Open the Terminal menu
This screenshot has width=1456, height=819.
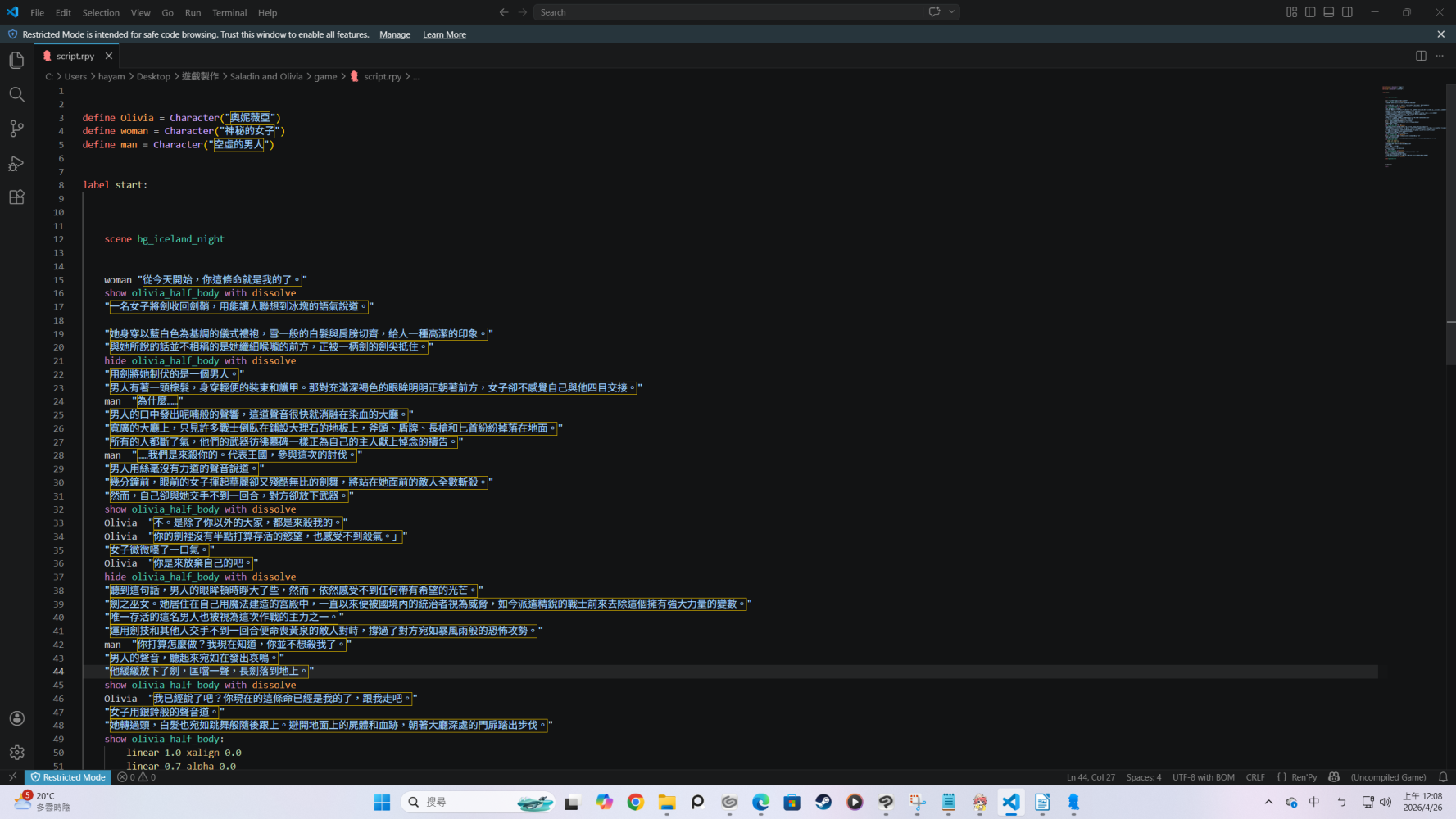[x=229, y=12]
